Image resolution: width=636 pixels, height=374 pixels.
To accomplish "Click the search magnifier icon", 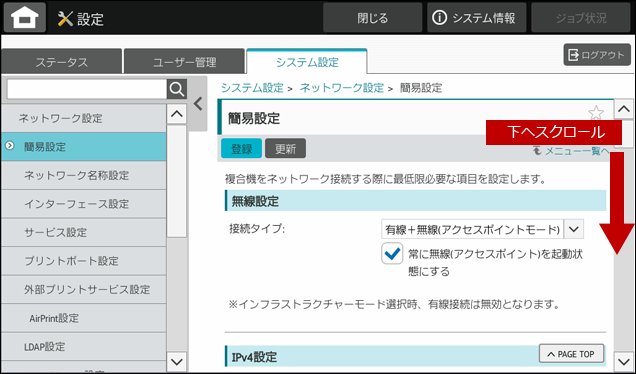I will (177, 89).
